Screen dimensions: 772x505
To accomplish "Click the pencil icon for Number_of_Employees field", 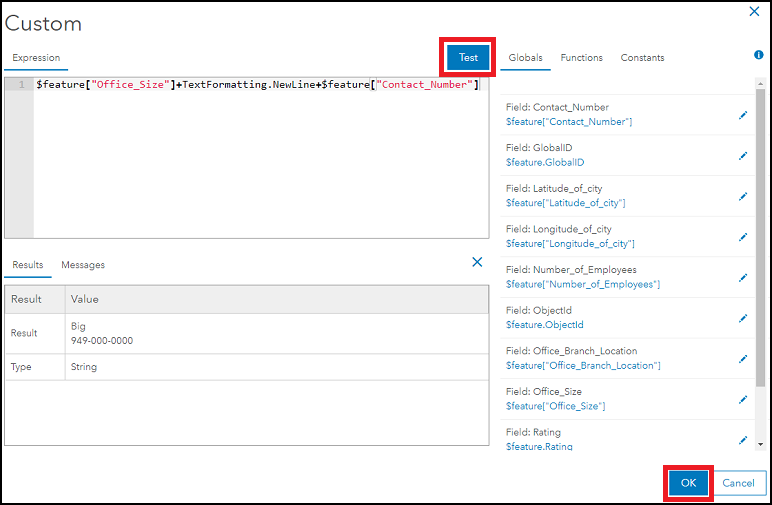I will coord(743,278).
